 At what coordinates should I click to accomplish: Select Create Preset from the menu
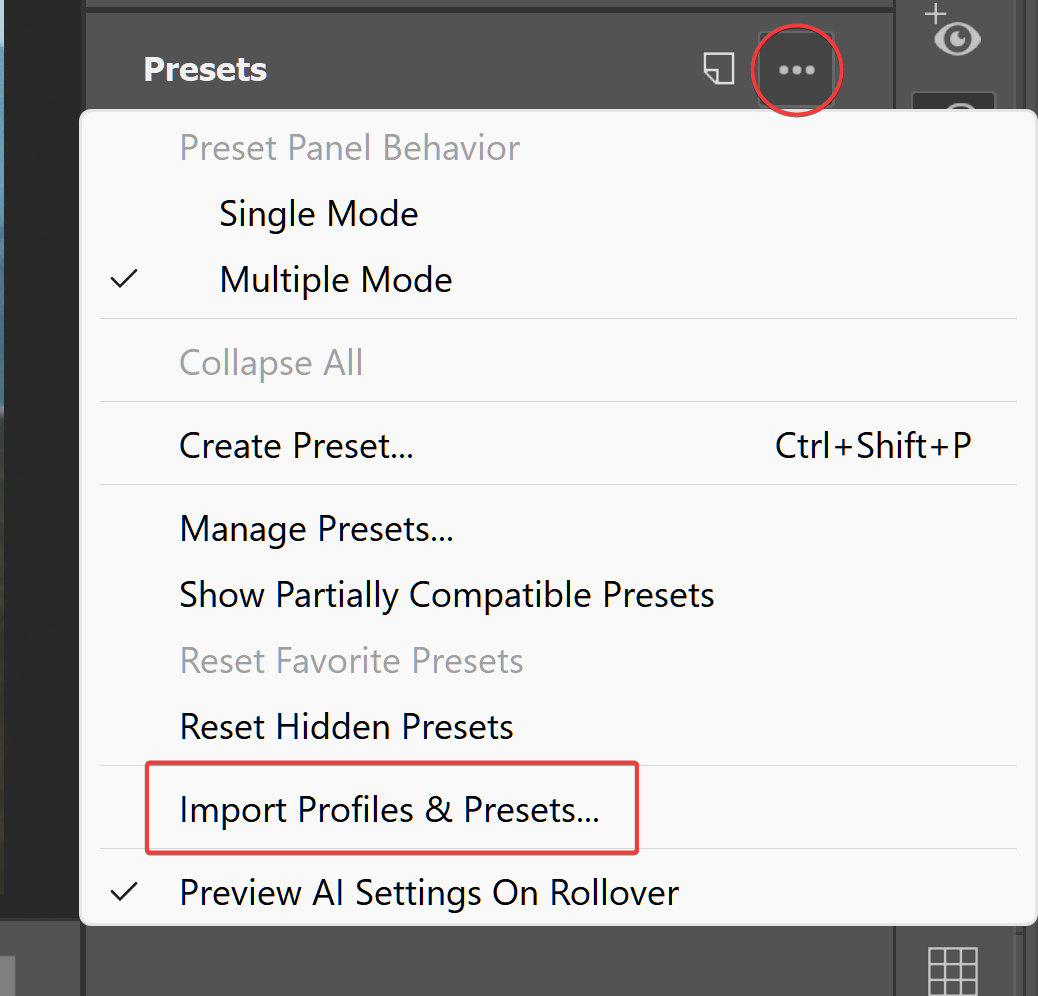coord(296,445)
